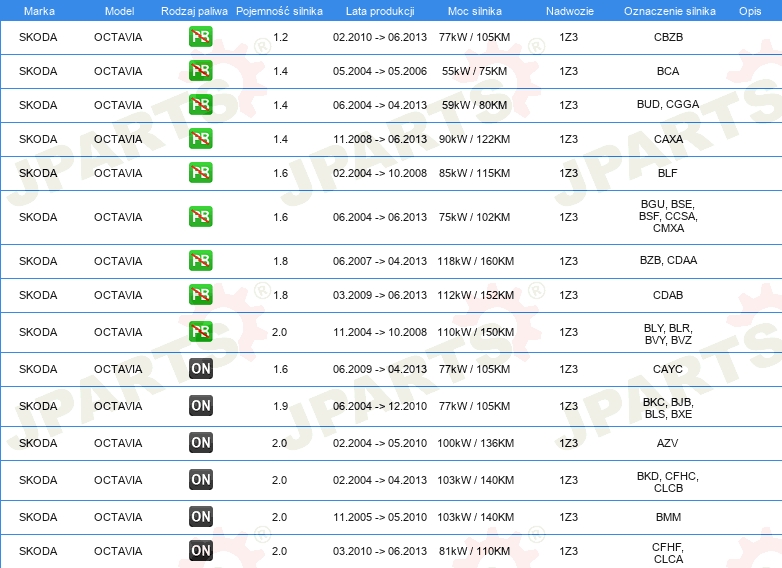
Task: Click production years 02.2004 -> 10.2008
Action: tap(380, 173)
